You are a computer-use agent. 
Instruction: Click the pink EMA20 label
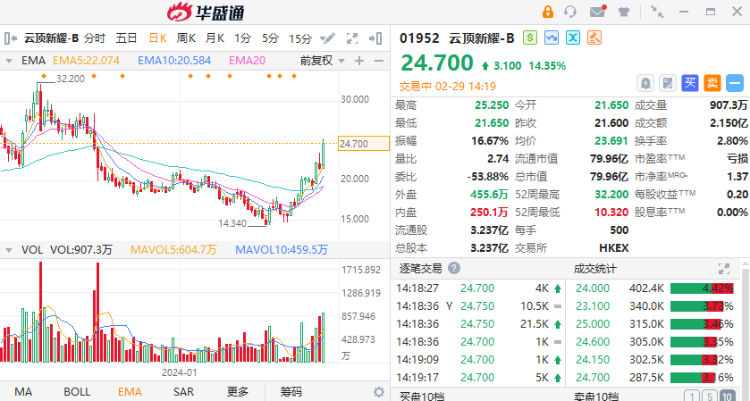(x=247, y=61)
